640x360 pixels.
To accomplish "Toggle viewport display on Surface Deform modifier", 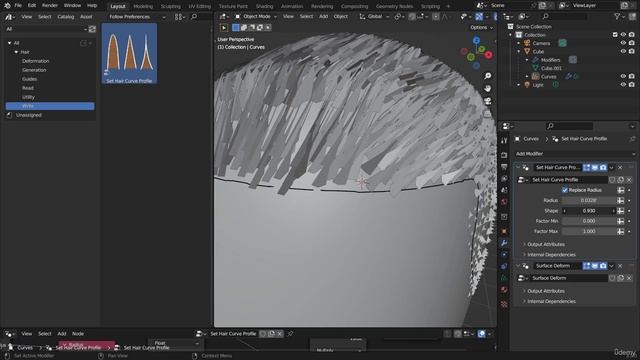I will tap(595, 266).
